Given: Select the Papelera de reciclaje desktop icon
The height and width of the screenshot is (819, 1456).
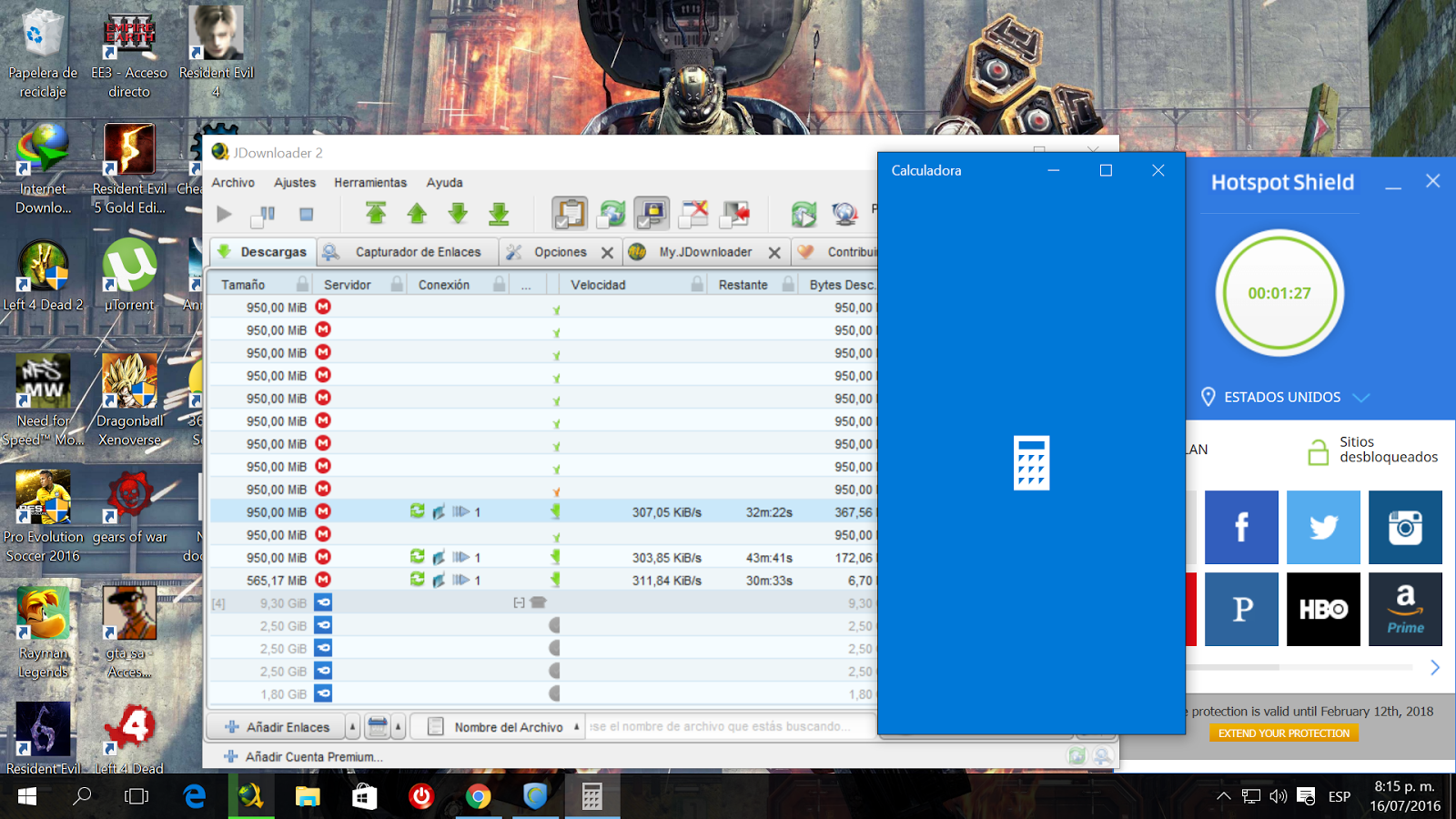Looking at the screenshot, I should 43,53.
